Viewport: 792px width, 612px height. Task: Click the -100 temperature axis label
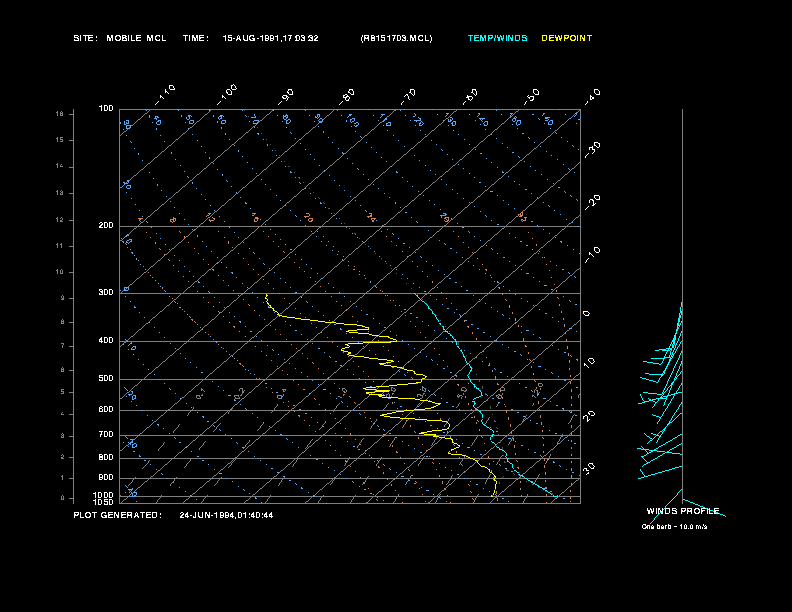[227, 95]
